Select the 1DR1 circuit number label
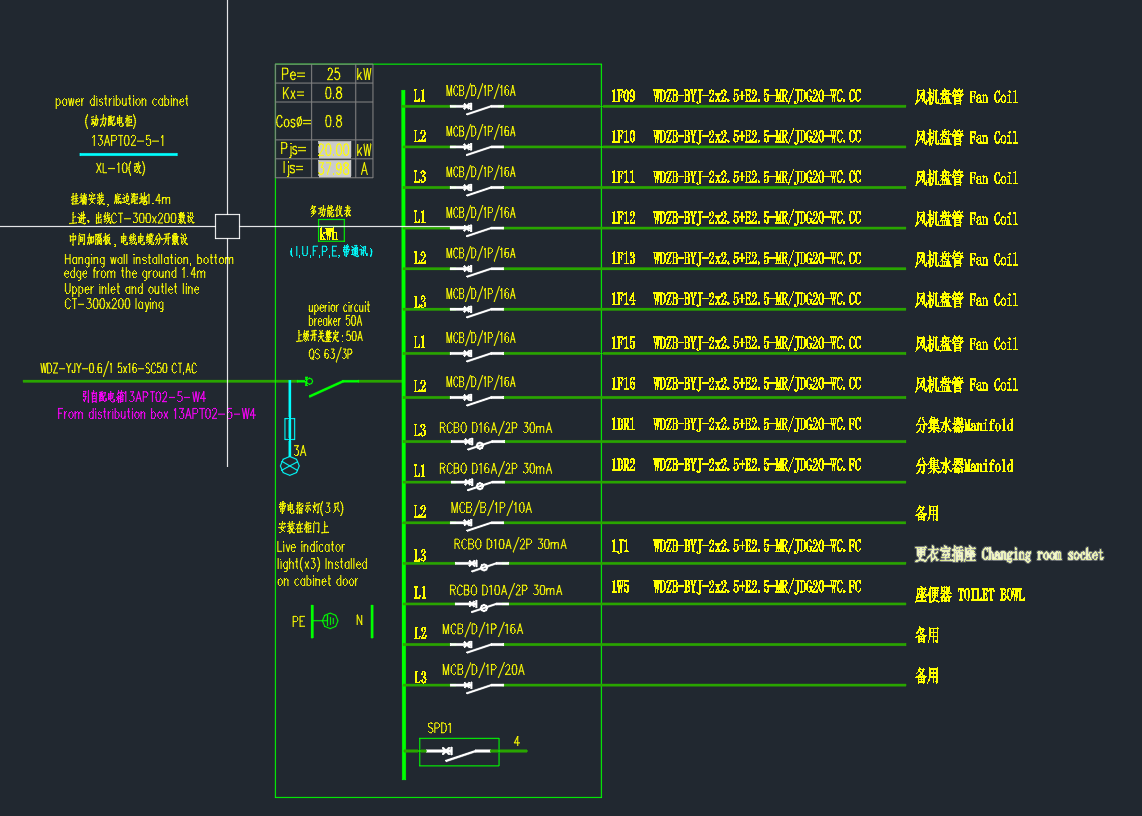This screenshot has width=1142, height=816. [x=623, y=425]
